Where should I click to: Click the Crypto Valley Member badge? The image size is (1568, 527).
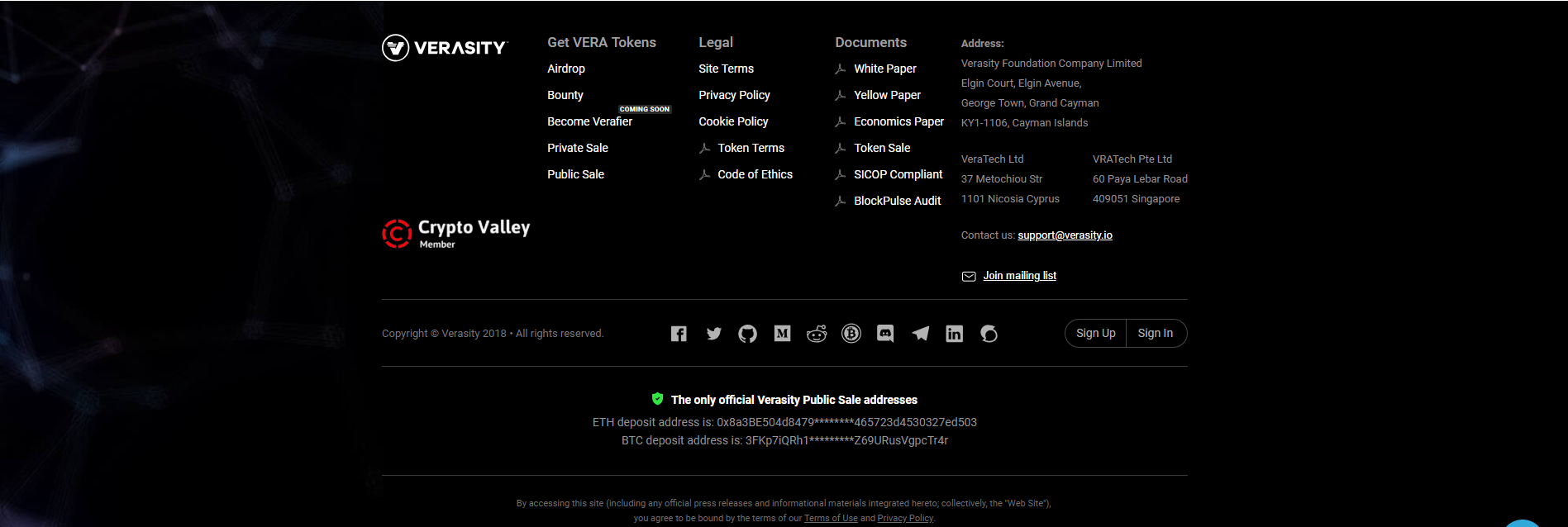pyautogui.click(x=456, y=234)
